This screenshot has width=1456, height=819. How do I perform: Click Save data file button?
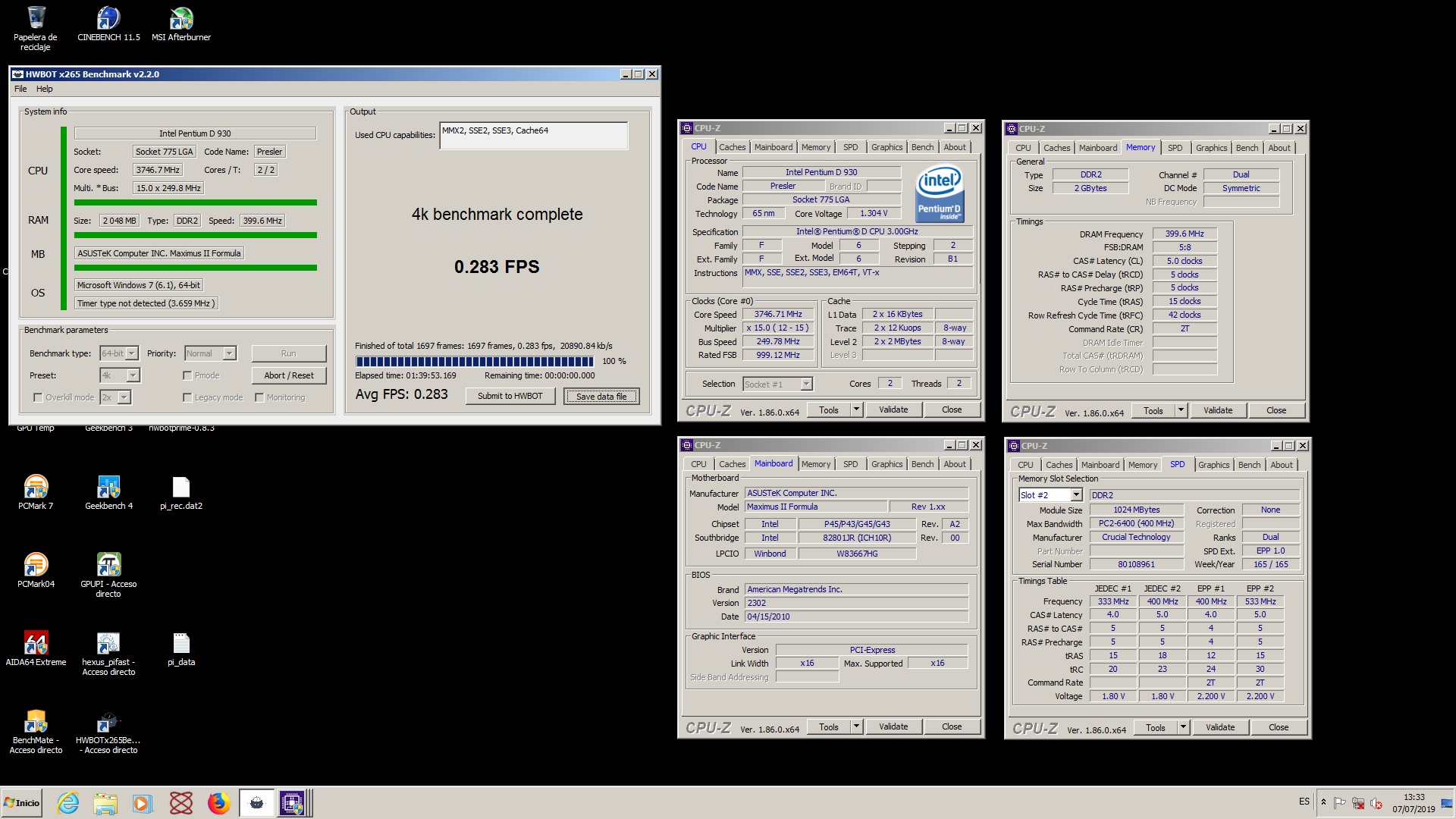(601, 396)
